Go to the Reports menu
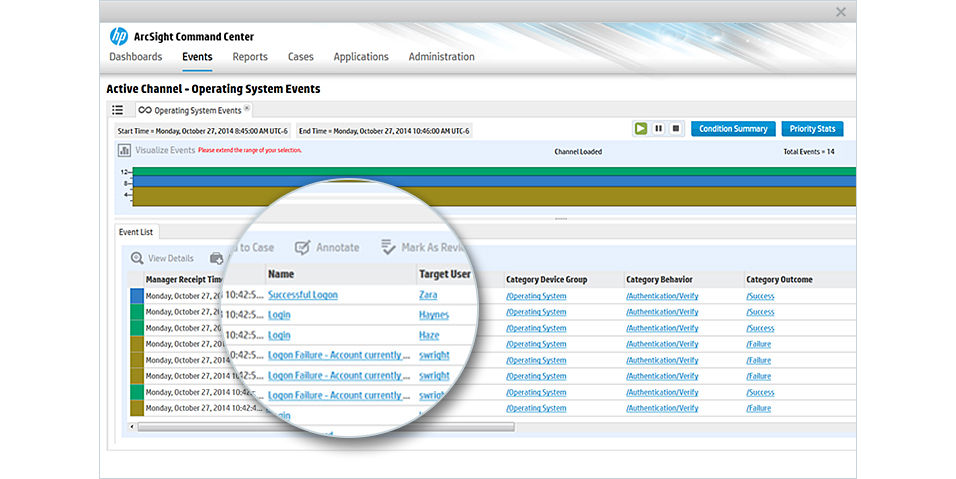The width and height of the screenshot is (956, 479). (250, 57)
